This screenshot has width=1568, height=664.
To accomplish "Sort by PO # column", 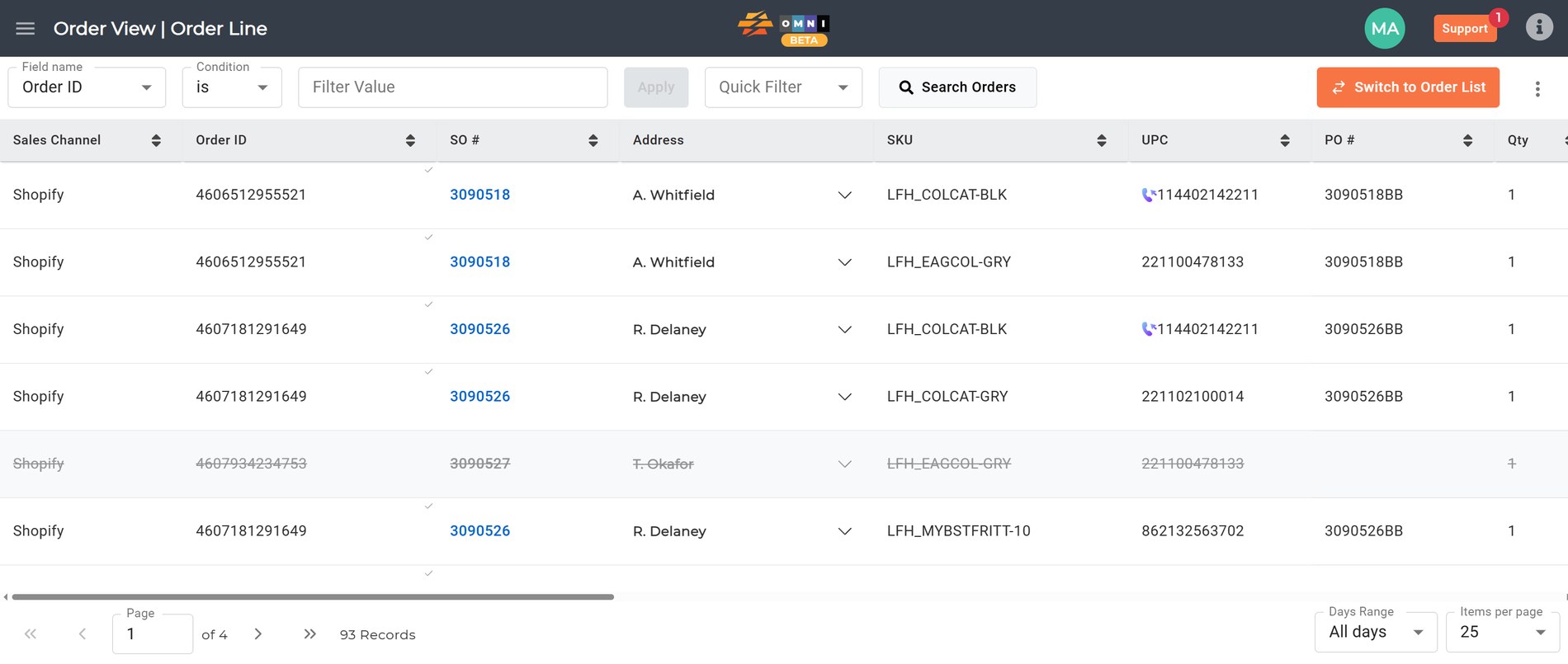I will 1467,140.
